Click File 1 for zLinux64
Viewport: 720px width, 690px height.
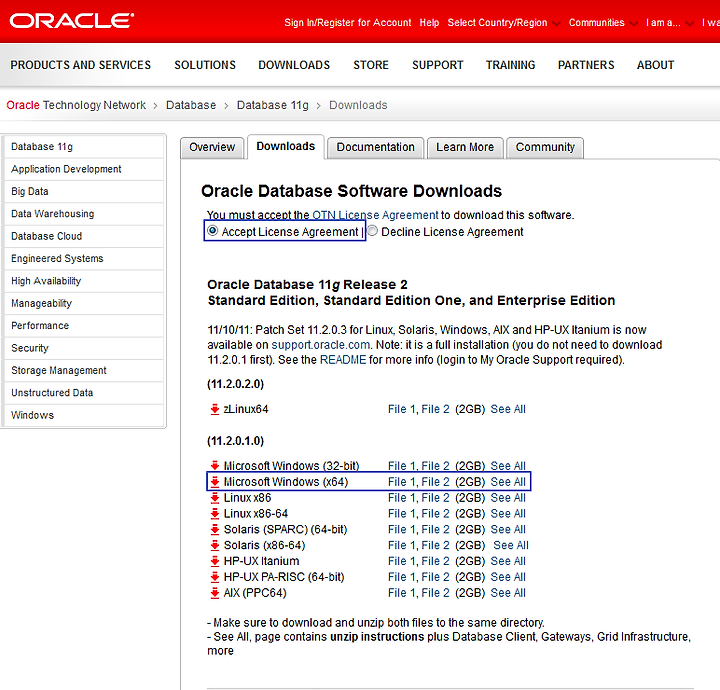pos(402,409)
